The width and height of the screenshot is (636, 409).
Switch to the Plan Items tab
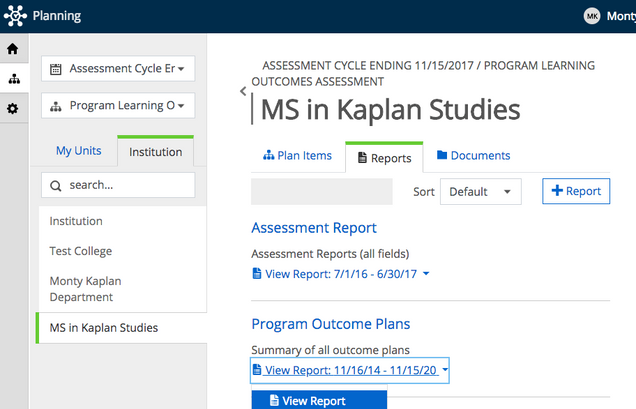point(297,155)
